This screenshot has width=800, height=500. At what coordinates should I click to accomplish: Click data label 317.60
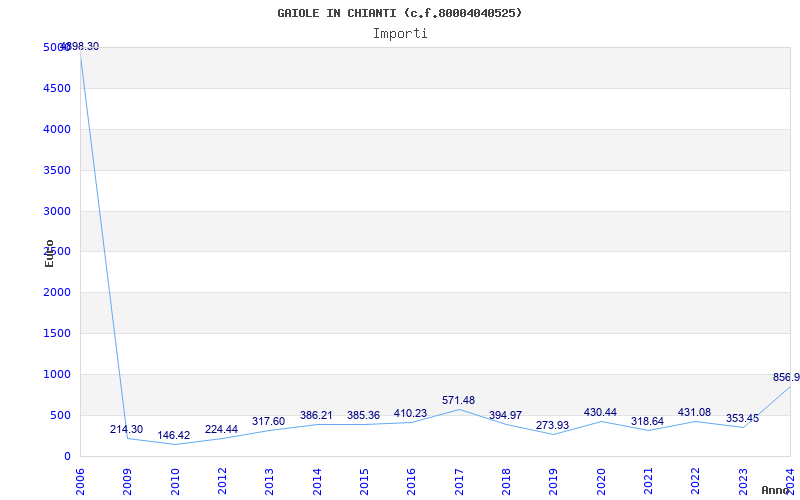coord(268,421)
